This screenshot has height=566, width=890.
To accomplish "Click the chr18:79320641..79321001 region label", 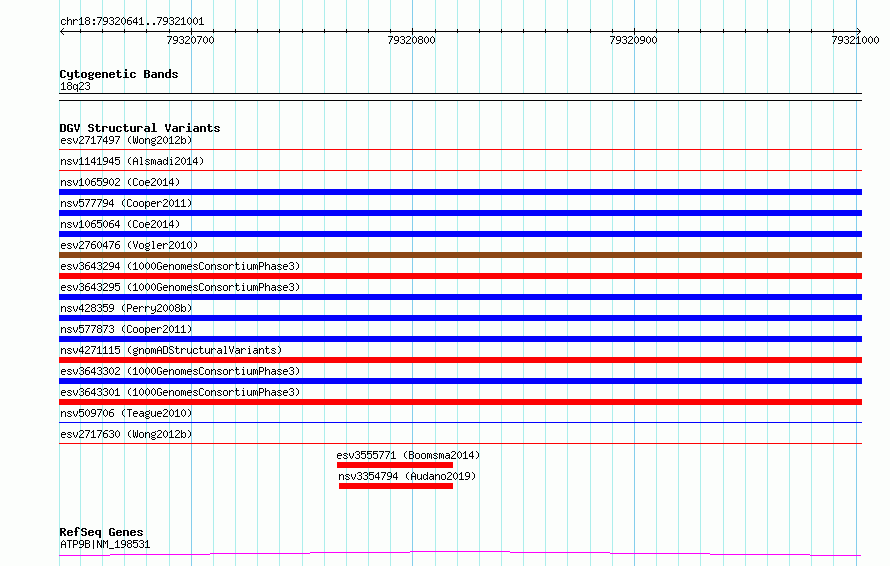I will click(132, 22).
